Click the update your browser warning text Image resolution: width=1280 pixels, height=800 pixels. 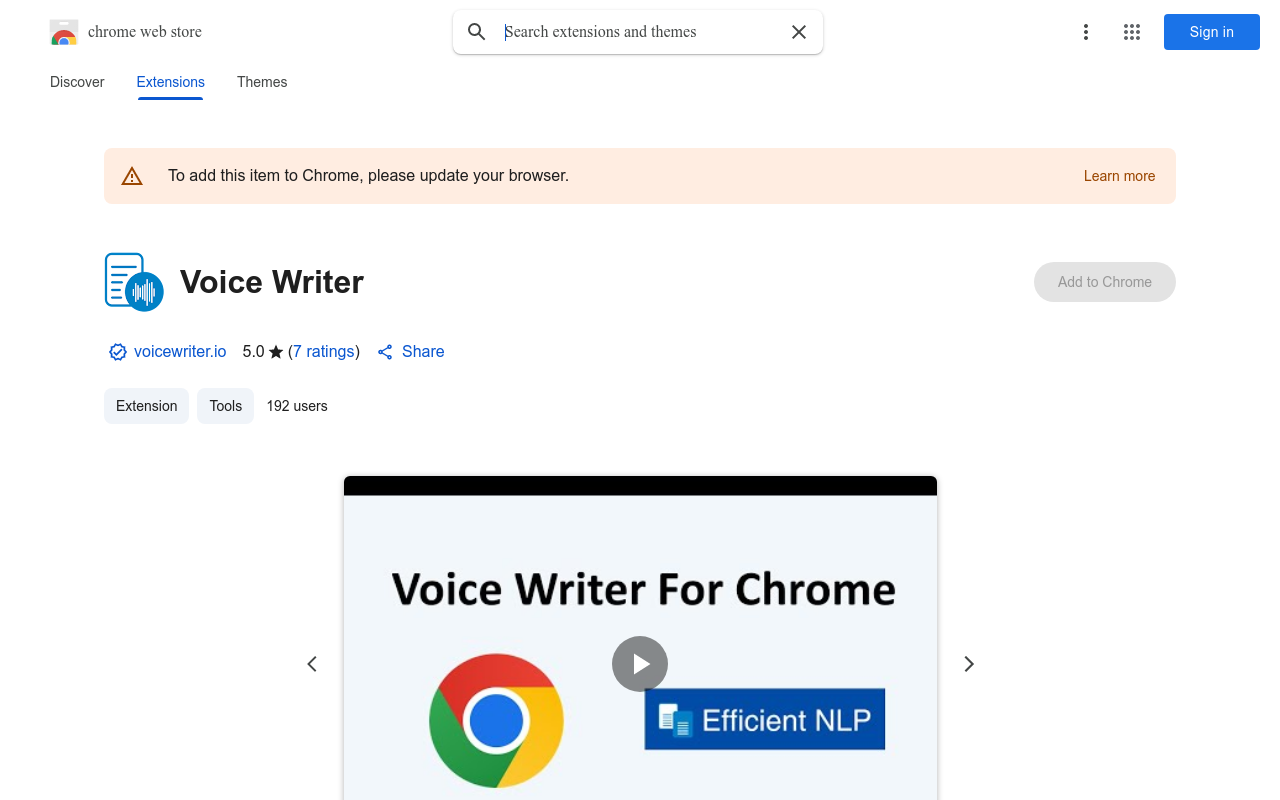(368, 176)
